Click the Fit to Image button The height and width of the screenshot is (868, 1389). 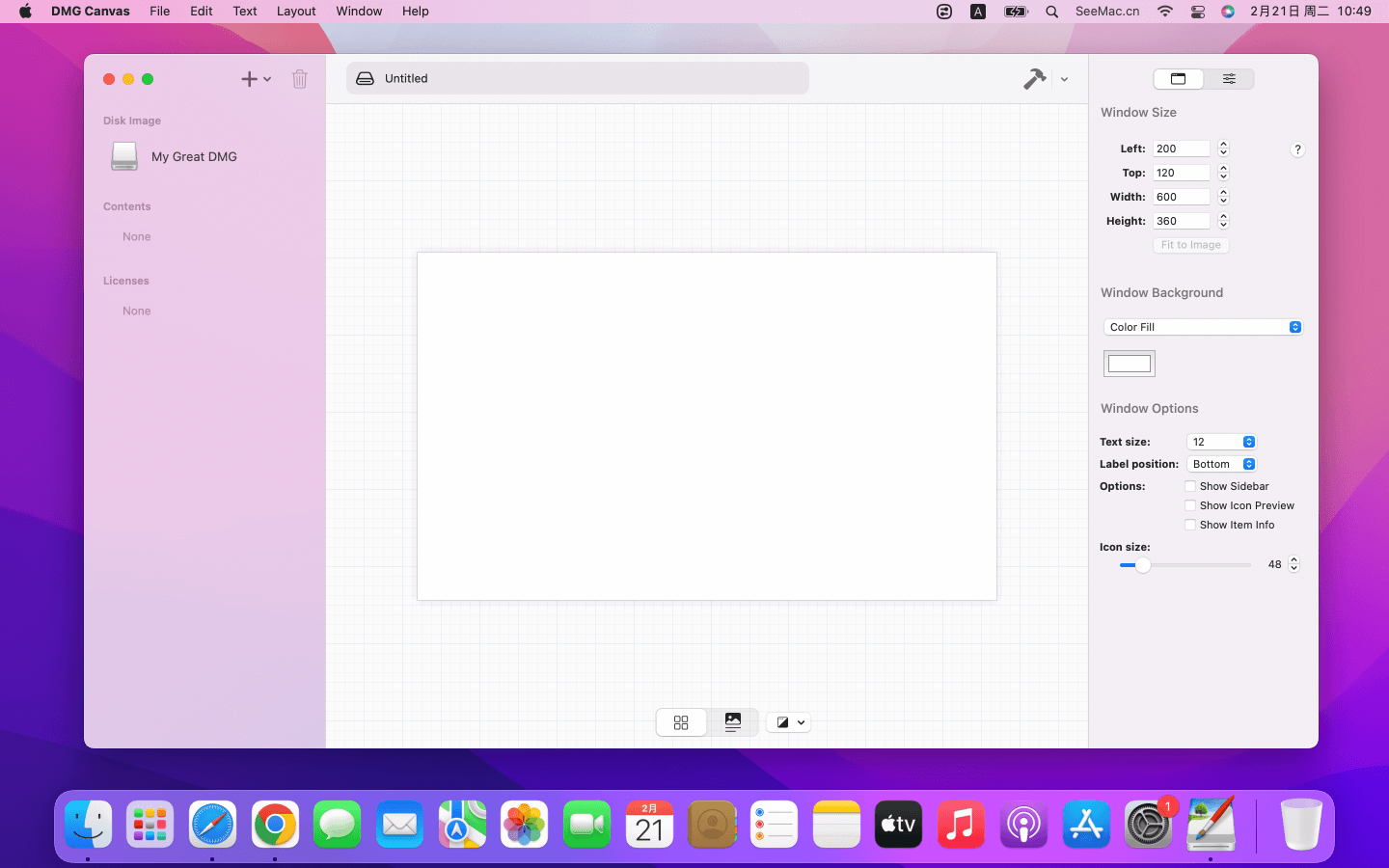coord(1191,245)
